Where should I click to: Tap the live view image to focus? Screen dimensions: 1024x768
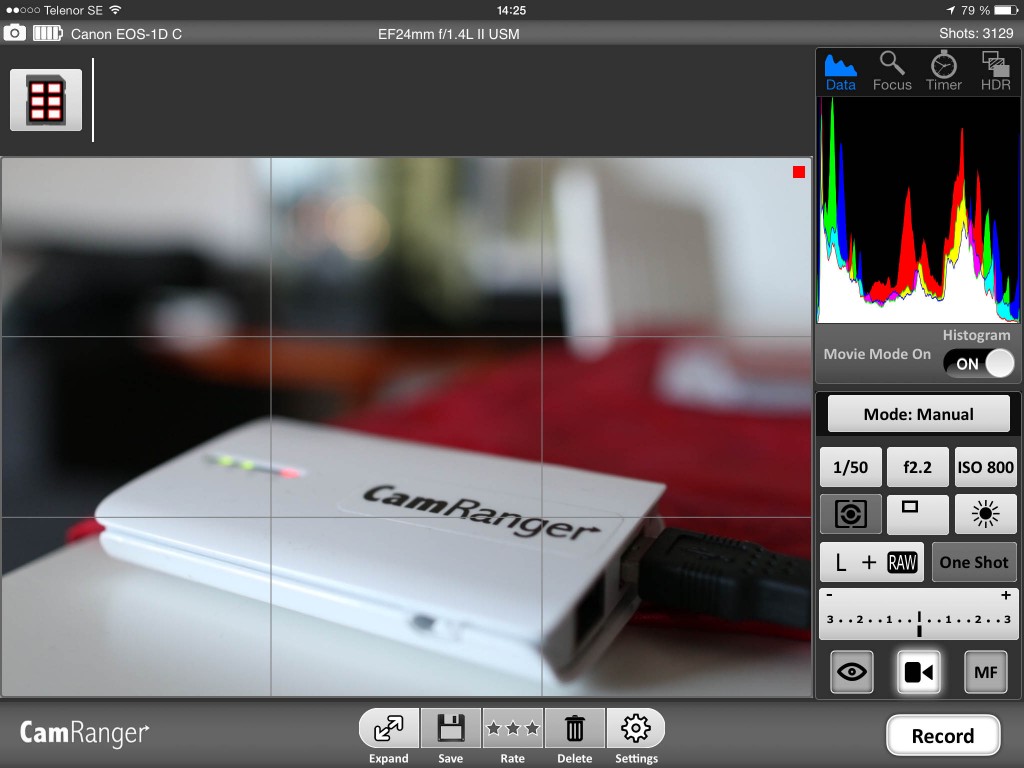(x=406, y=427)
